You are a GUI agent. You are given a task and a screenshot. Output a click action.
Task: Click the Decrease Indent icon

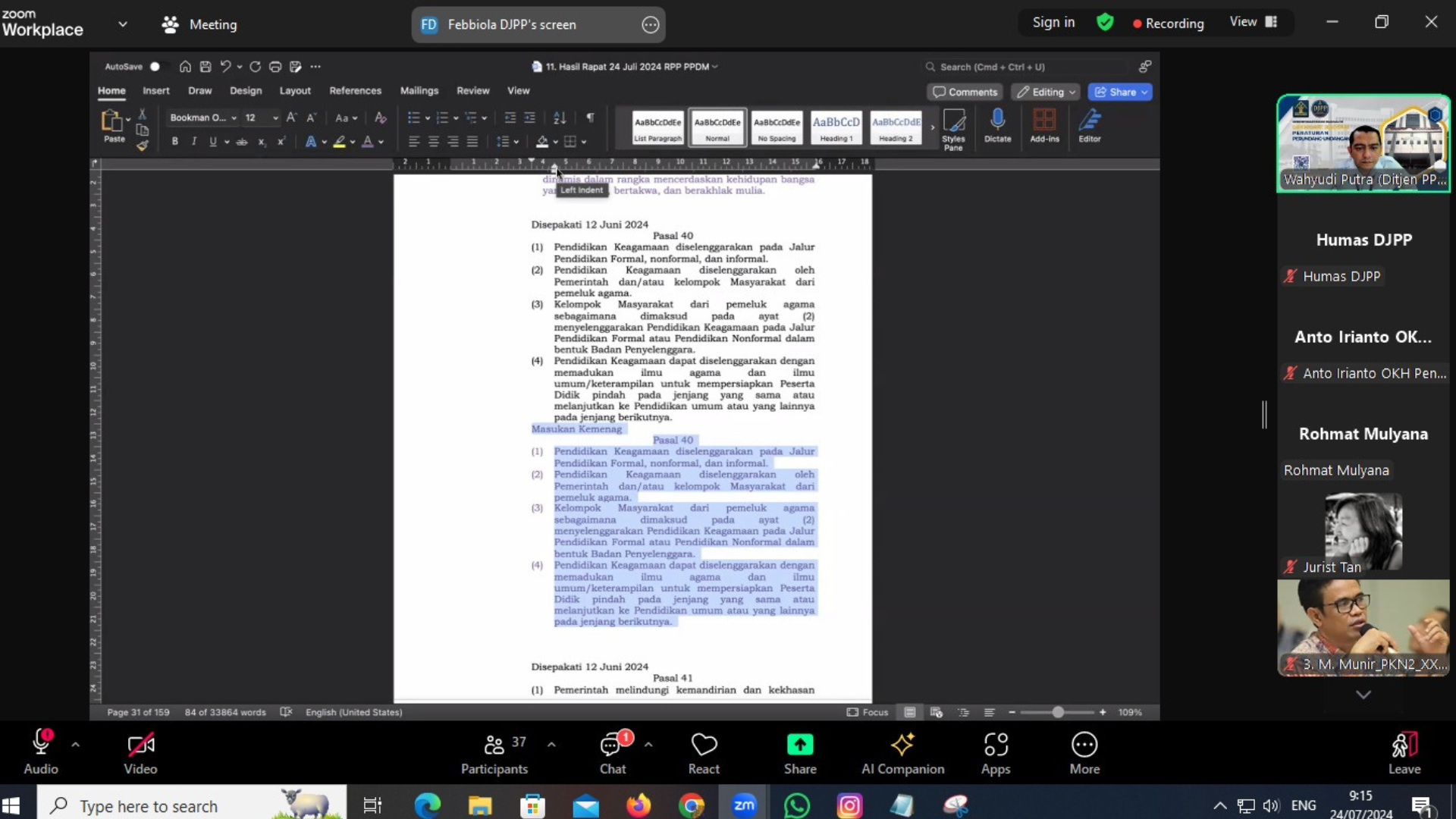(x=510, y=118)
